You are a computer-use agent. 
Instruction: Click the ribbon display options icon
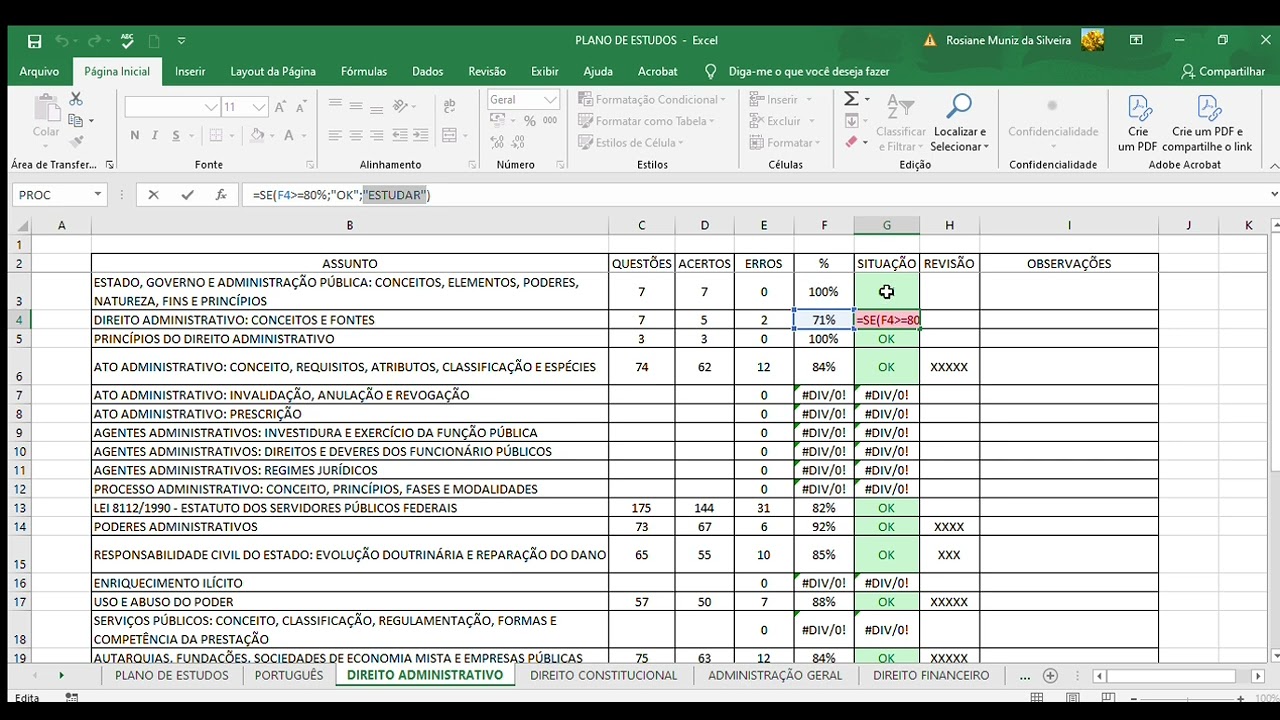pos(1136,41)
